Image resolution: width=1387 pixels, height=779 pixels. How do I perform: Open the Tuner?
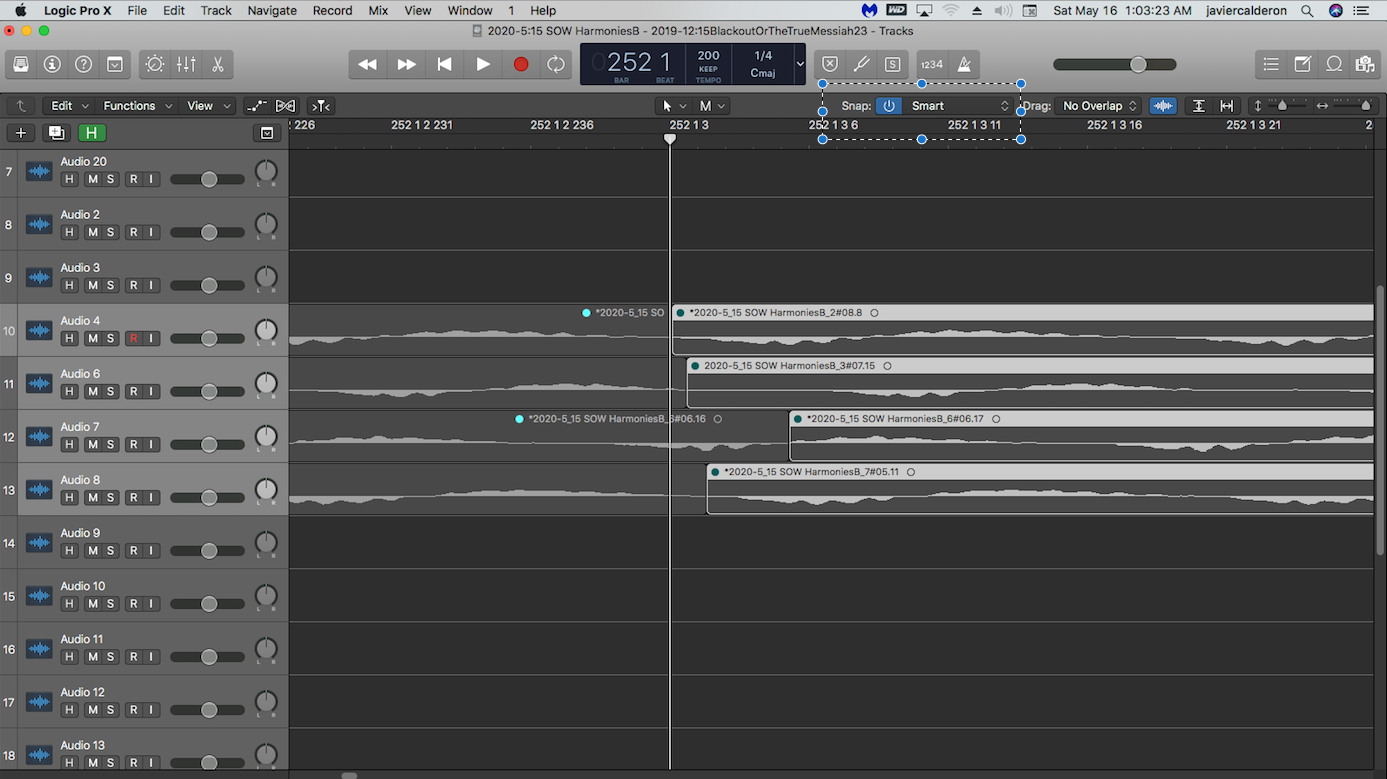point(861,64)
